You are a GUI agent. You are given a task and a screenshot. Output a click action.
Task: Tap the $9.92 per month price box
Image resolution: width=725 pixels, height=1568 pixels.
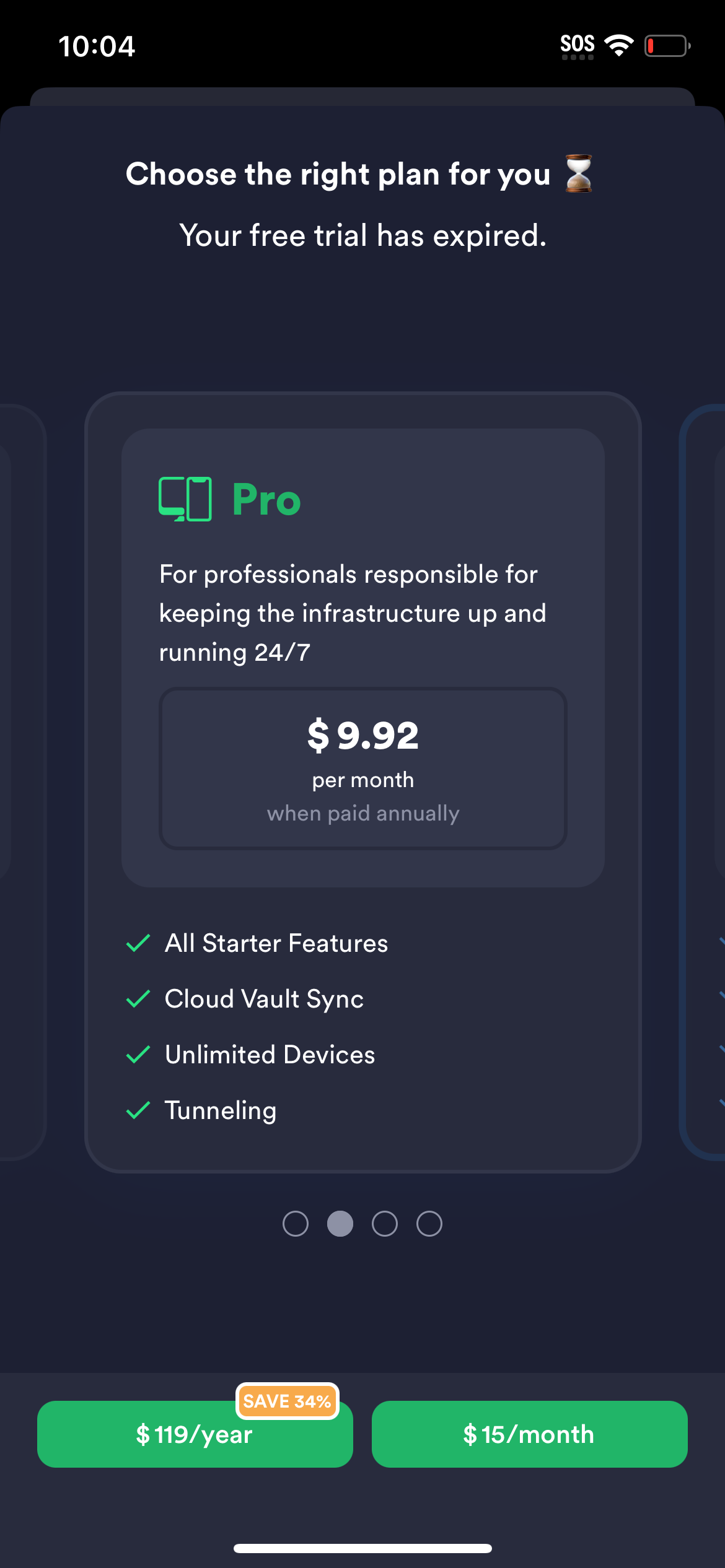click(x=363, y=768)
